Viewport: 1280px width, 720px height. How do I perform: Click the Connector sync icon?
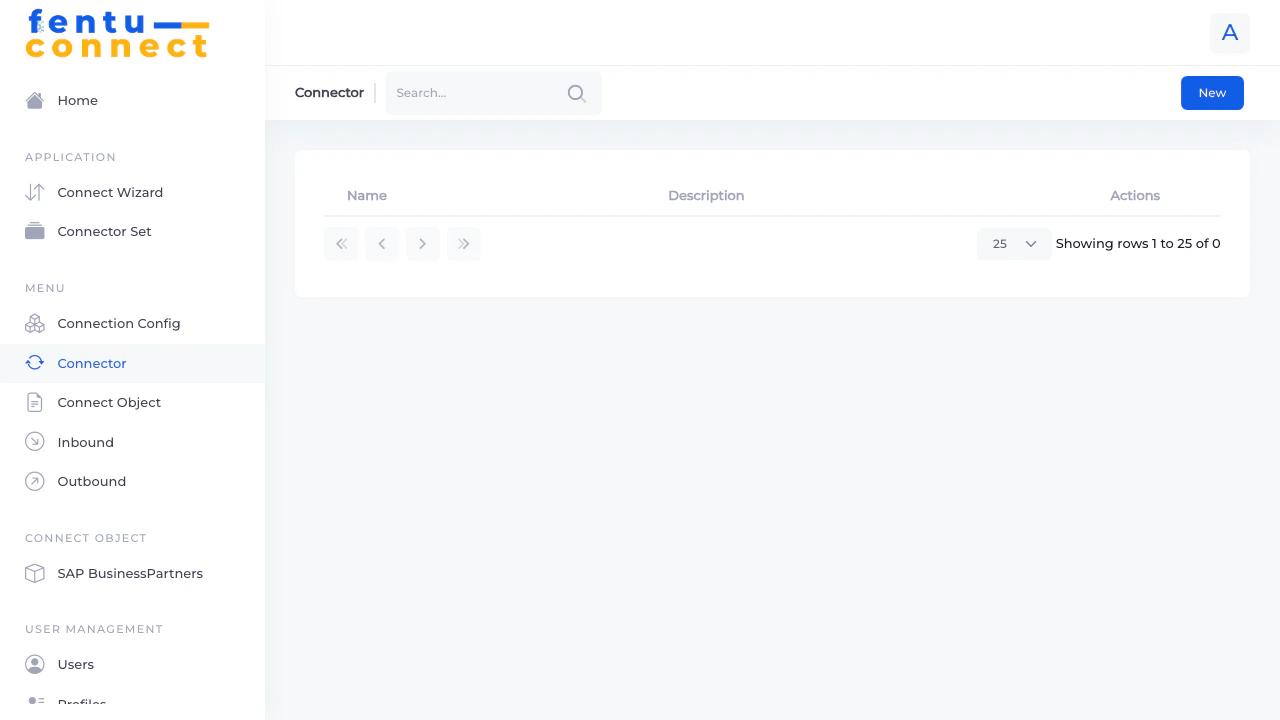(x=34, y=363)
